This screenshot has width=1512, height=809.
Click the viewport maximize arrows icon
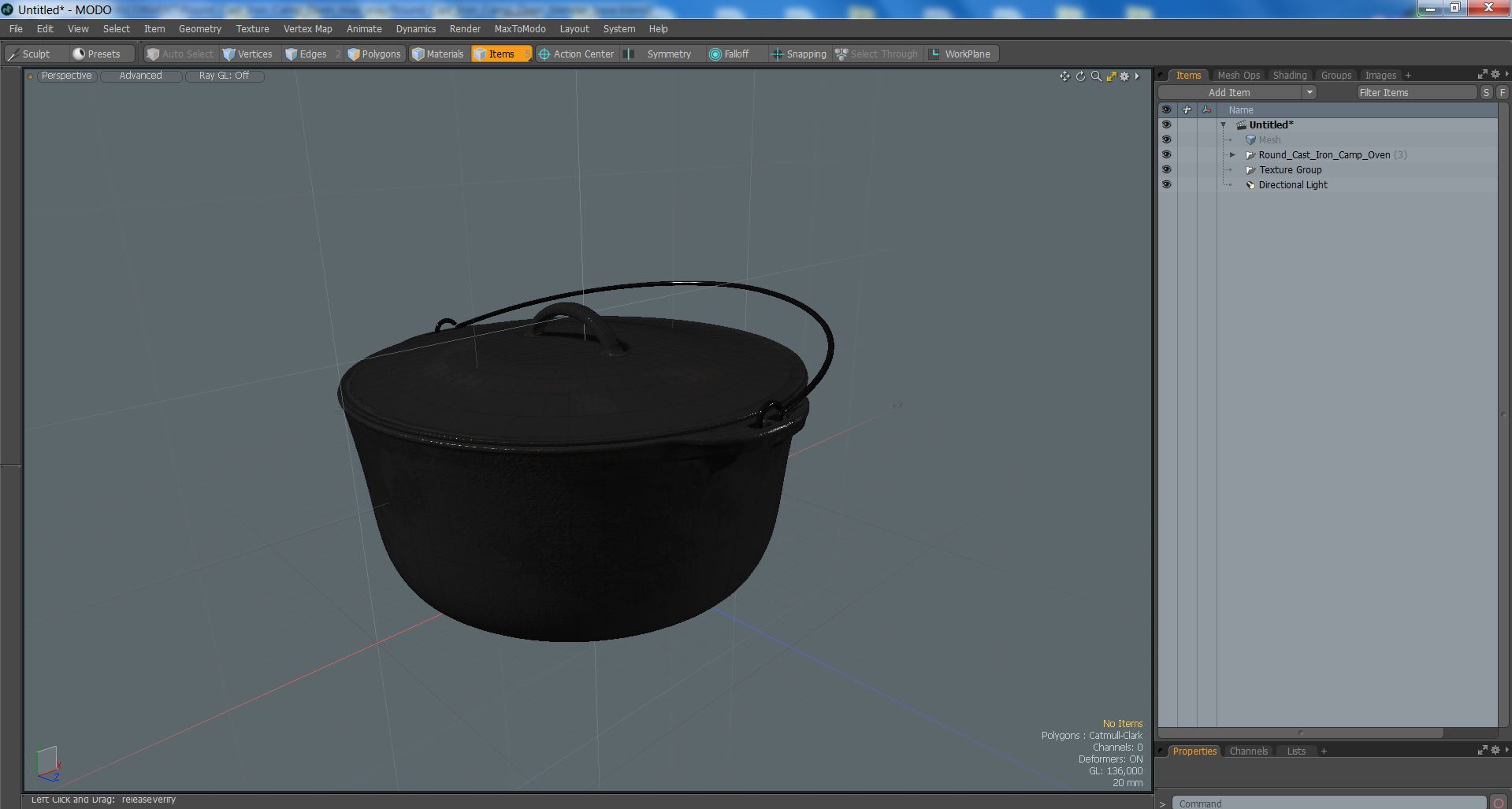click(1111, 76)
